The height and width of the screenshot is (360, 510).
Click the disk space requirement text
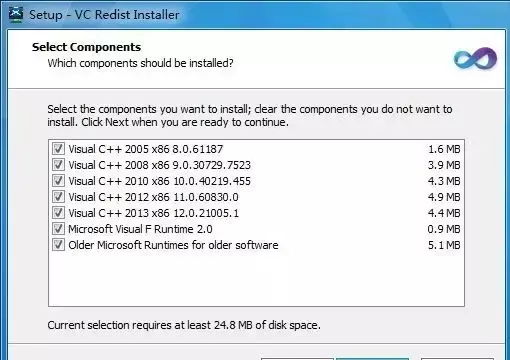click(x=184, y=325)
